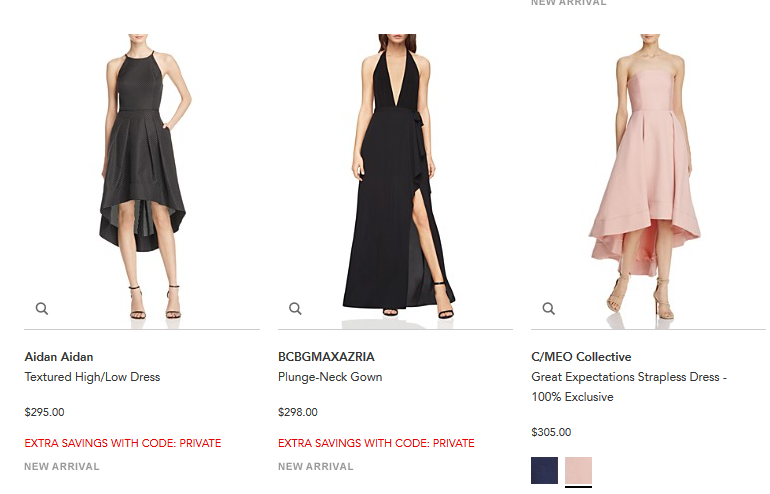
Task: Click the $295.00 price
Action: click(x=44, y=412)
